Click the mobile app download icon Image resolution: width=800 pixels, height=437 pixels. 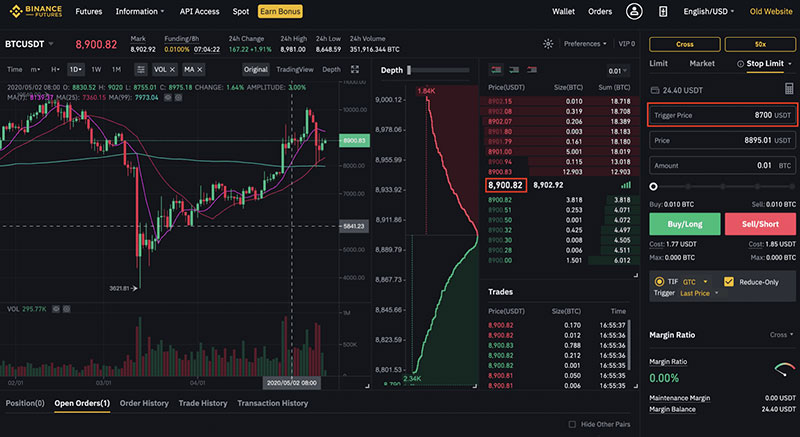pyautogui.click(x=662, y=12)
